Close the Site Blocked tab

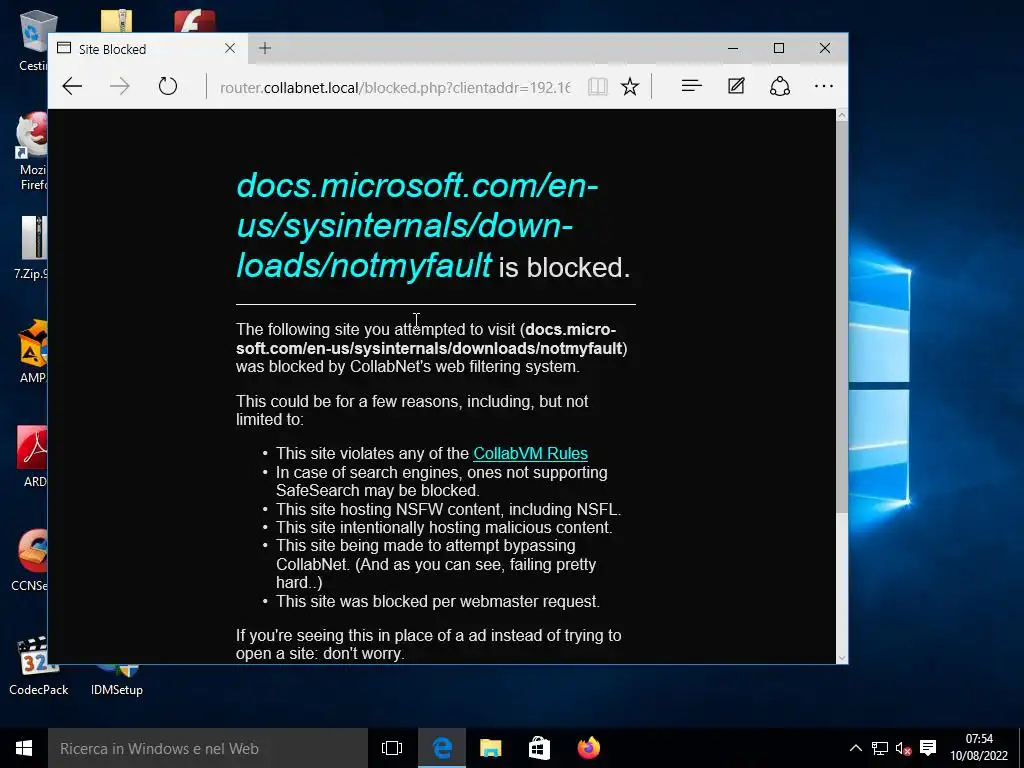click(230, 48)
